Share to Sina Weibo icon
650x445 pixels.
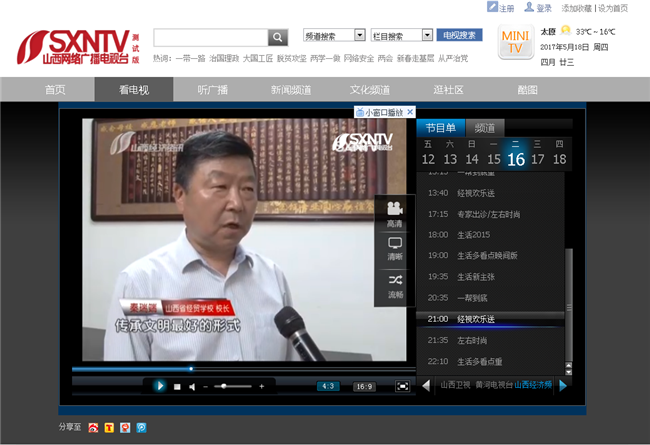tap(93, 428)
